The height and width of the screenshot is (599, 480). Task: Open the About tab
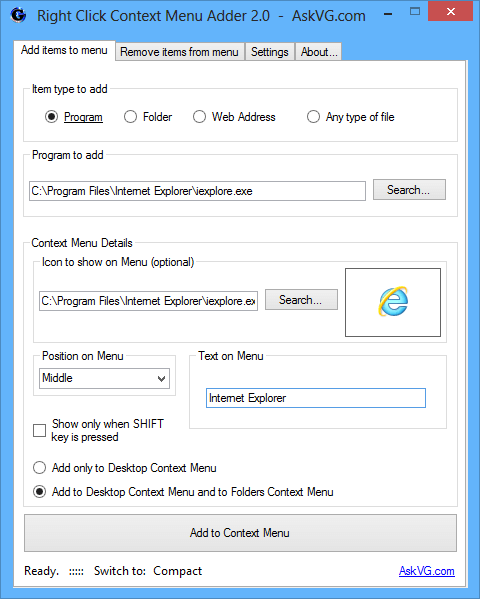319,52
